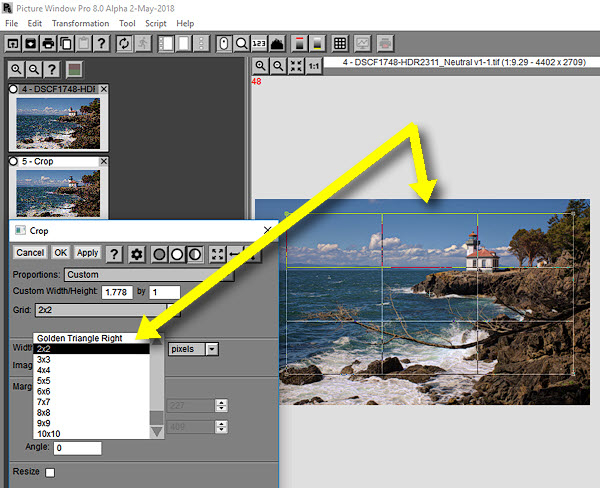Image resolution: width=600 pixels, height=488 pixels.
Task: Select the grid icon in main toolbar
Action: click(x=340, y=43)
